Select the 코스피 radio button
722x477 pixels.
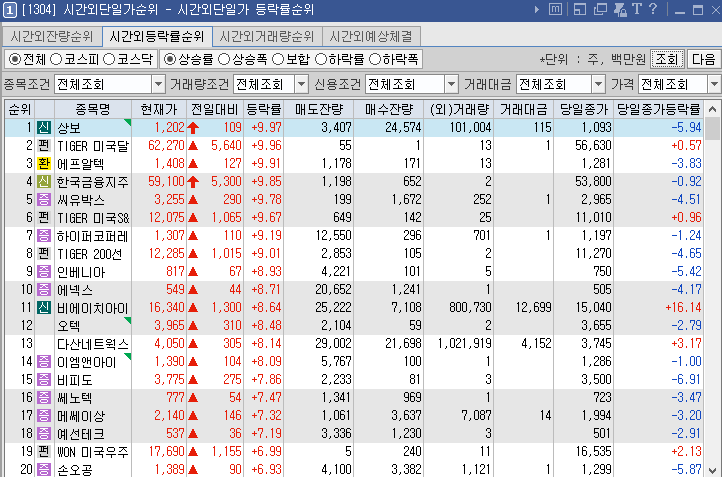point(56,59)
